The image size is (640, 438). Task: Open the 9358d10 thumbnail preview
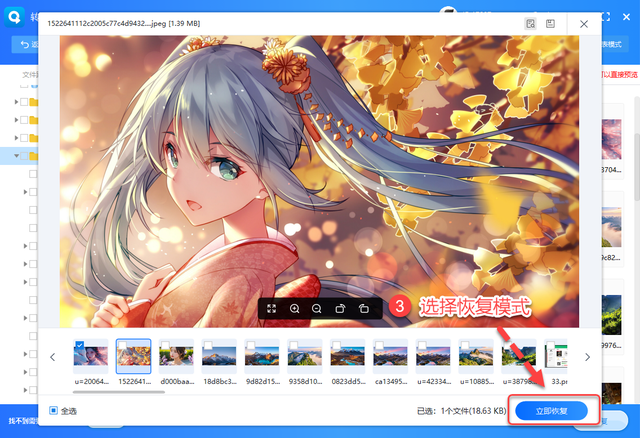pyautogui.click(x=305, y=358)
